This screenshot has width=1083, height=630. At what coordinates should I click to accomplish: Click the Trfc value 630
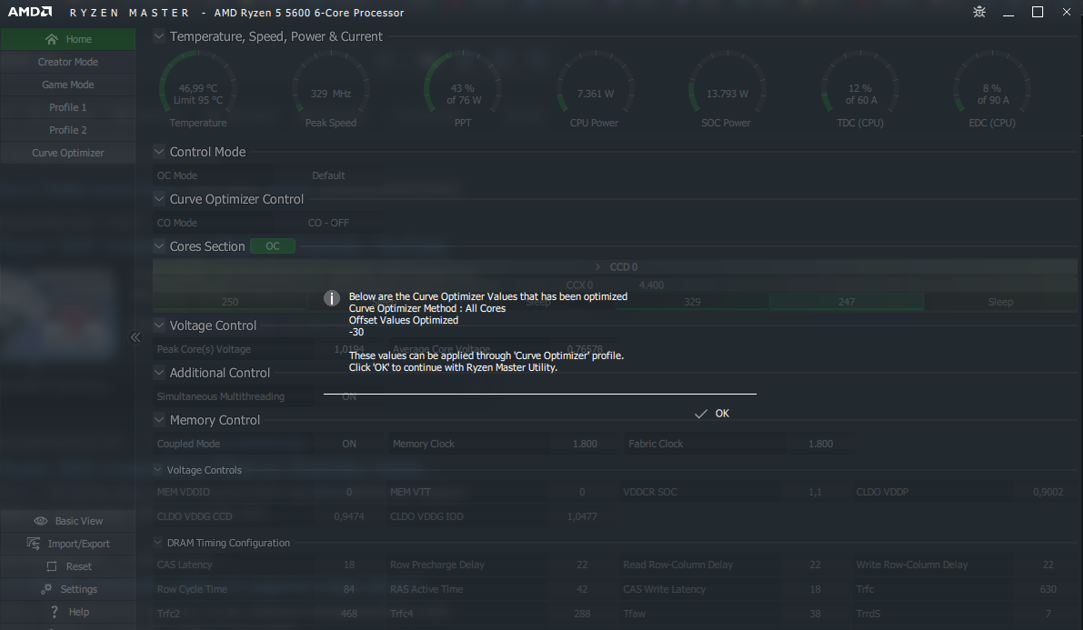point(1048,589)
